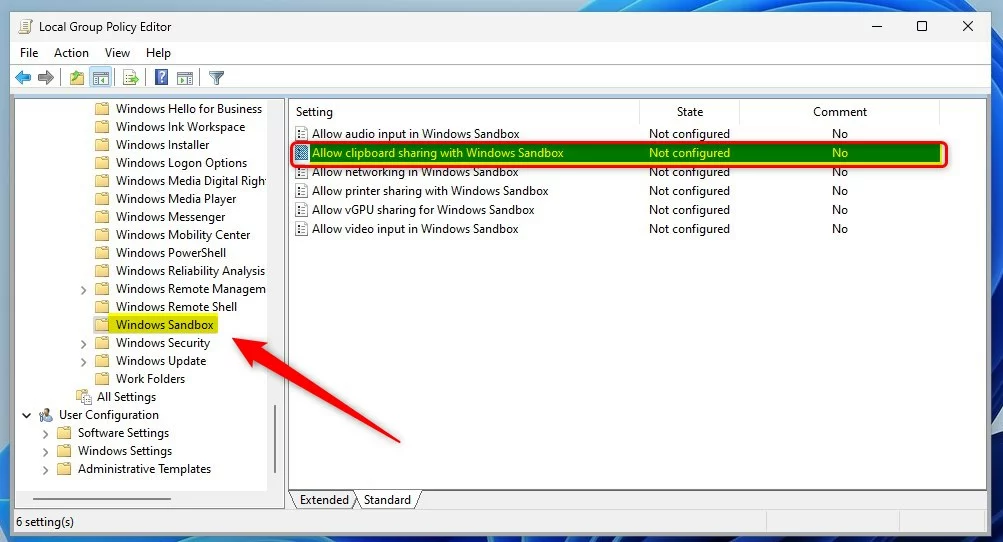
Task: Click the policy icon for Allow audio input
Action: [301, 134]
